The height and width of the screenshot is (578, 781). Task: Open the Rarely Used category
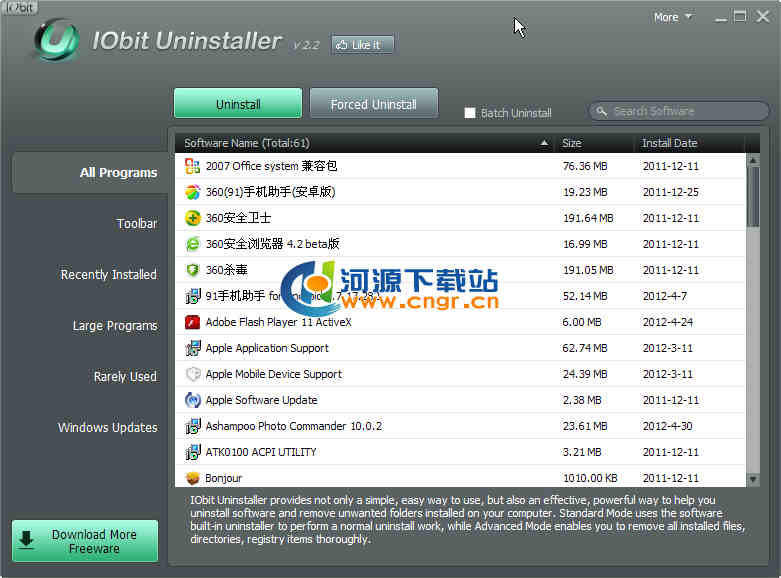tap(125, 377)
